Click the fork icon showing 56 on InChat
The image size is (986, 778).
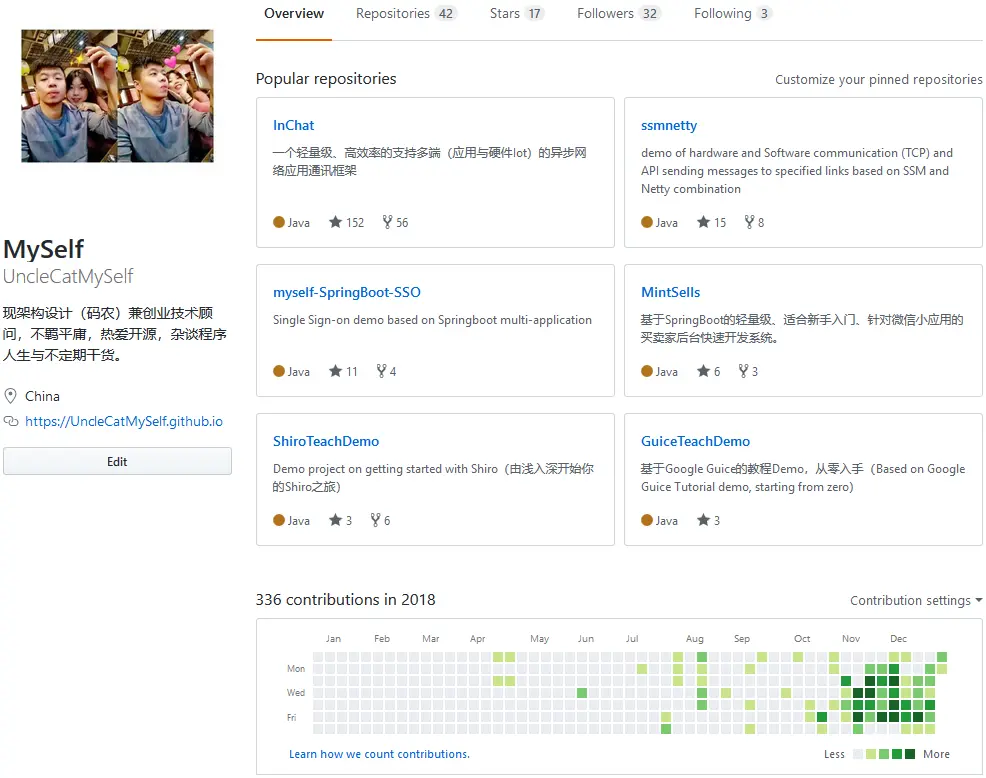pos(387,222)
